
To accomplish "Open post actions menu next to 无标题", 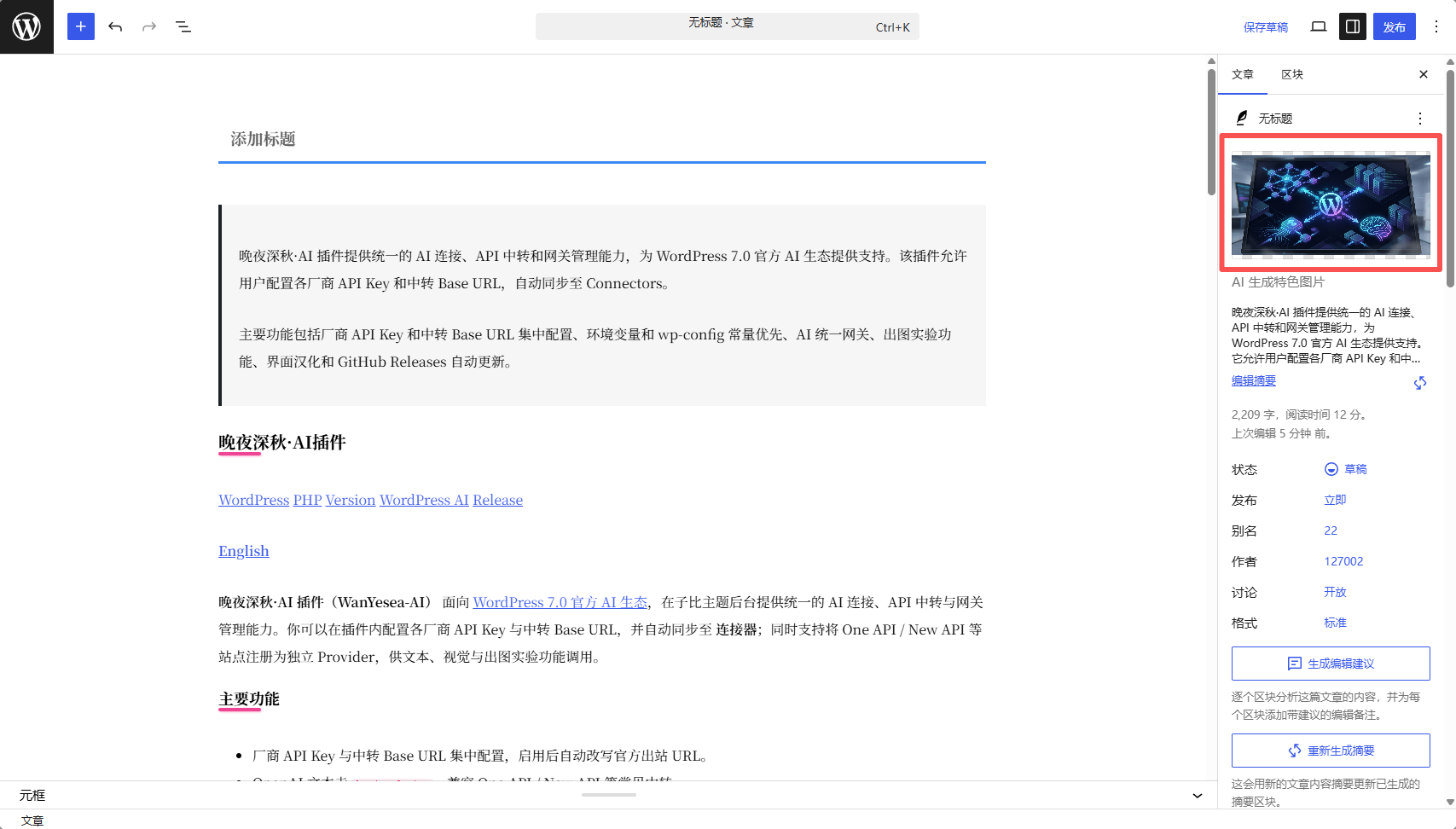I will [x=1420, y=119].
